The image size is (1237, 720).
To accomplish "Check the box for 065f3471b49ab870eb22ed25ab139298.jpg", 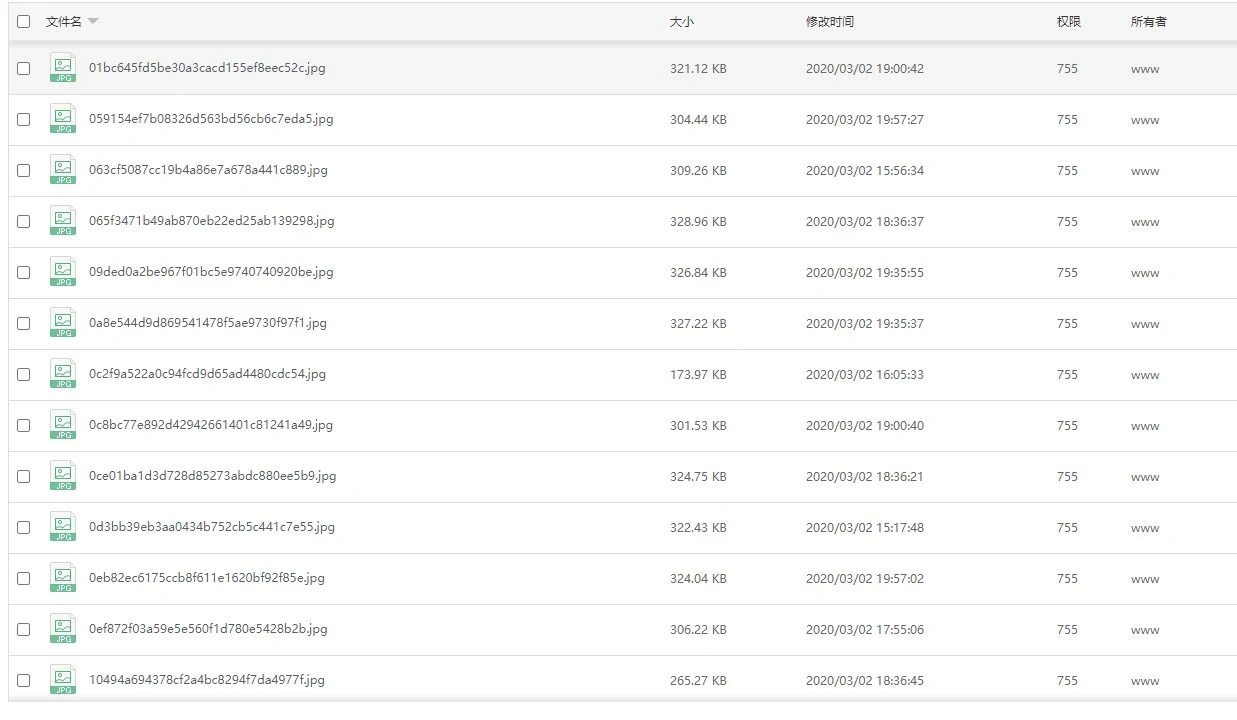I will [x=24, y=222].
